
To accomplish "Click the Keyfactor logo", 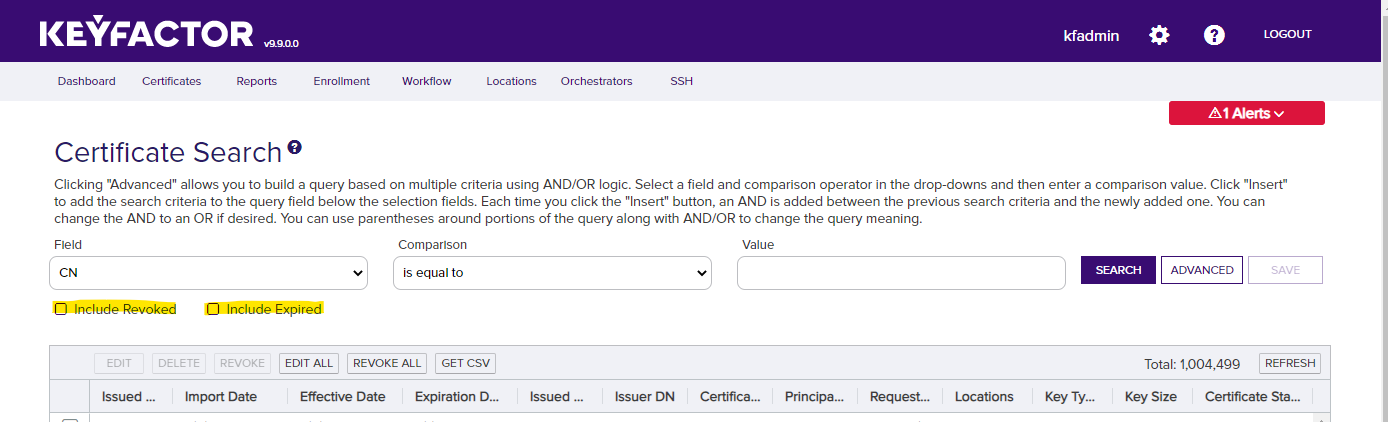I will pyautogui.click(x=146, y=34).
